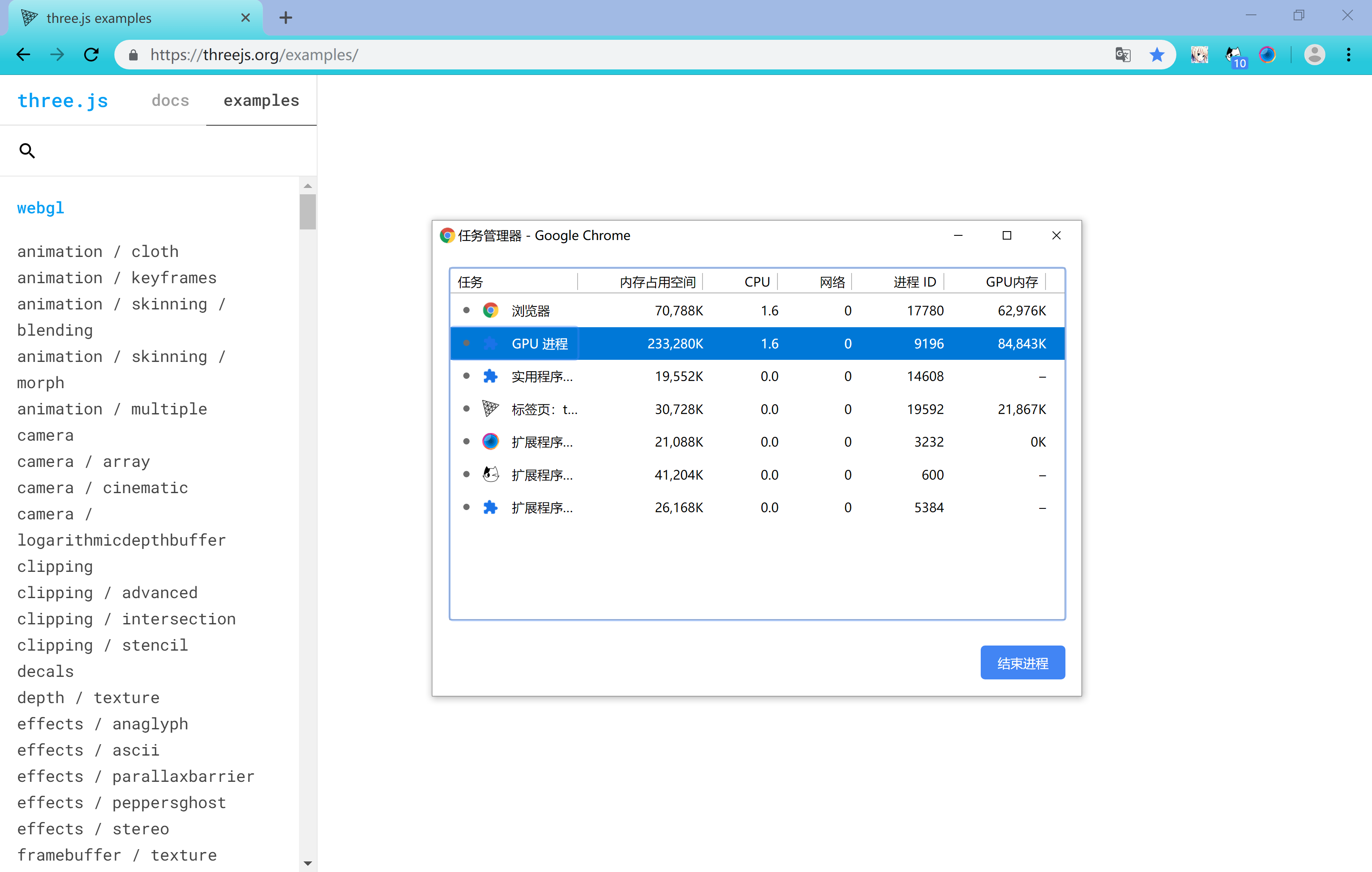Open a new browser tab
This screenshot has height=872, width=1372.
pyautogui.click(x=285, y=18)
